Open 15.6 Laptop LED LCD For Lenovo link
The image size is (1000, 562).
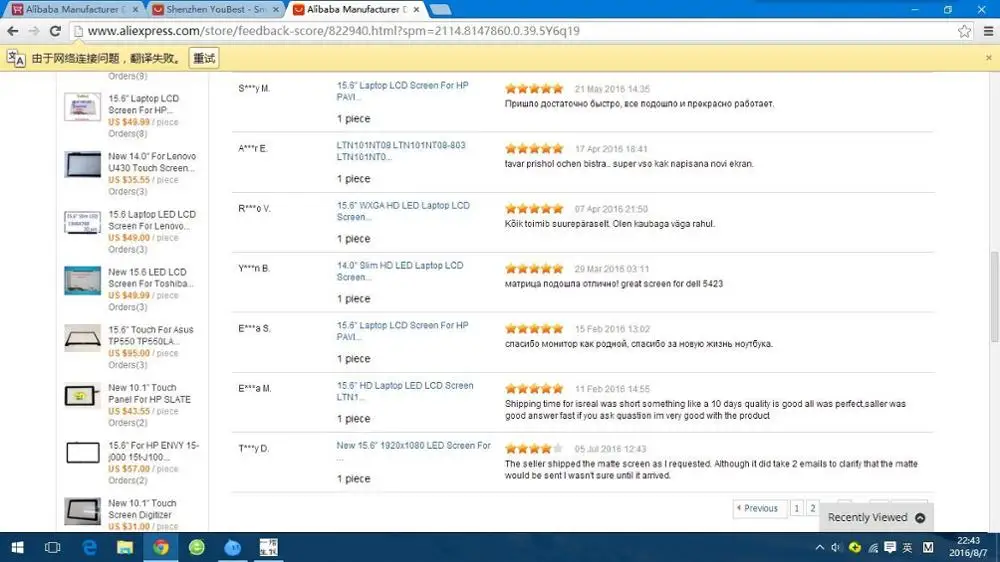tap(152, 220)
